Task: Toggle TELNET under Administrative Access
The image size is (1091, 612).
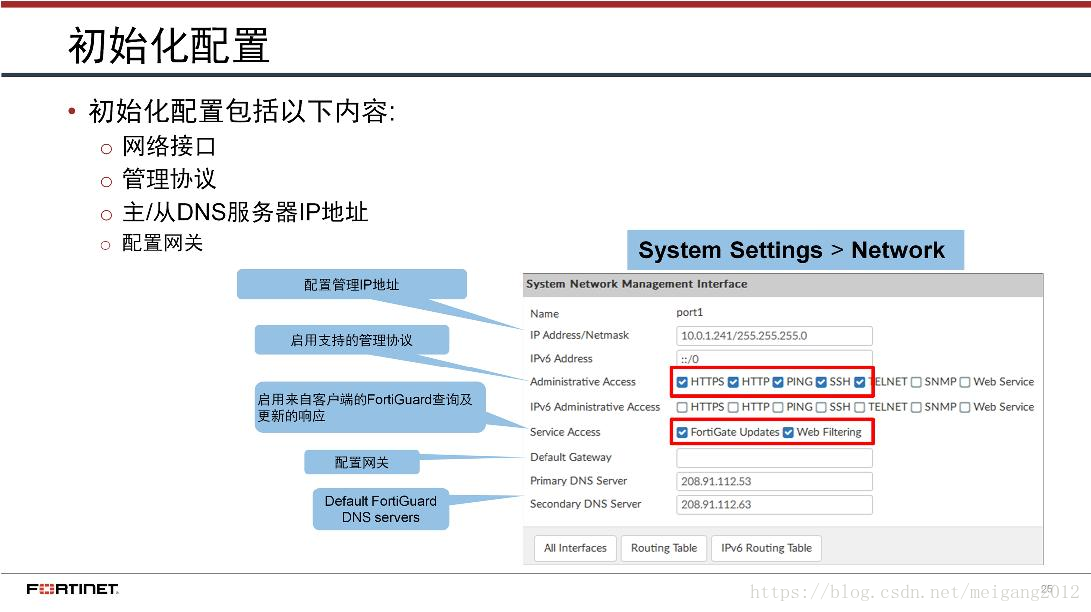Action: 860,382
